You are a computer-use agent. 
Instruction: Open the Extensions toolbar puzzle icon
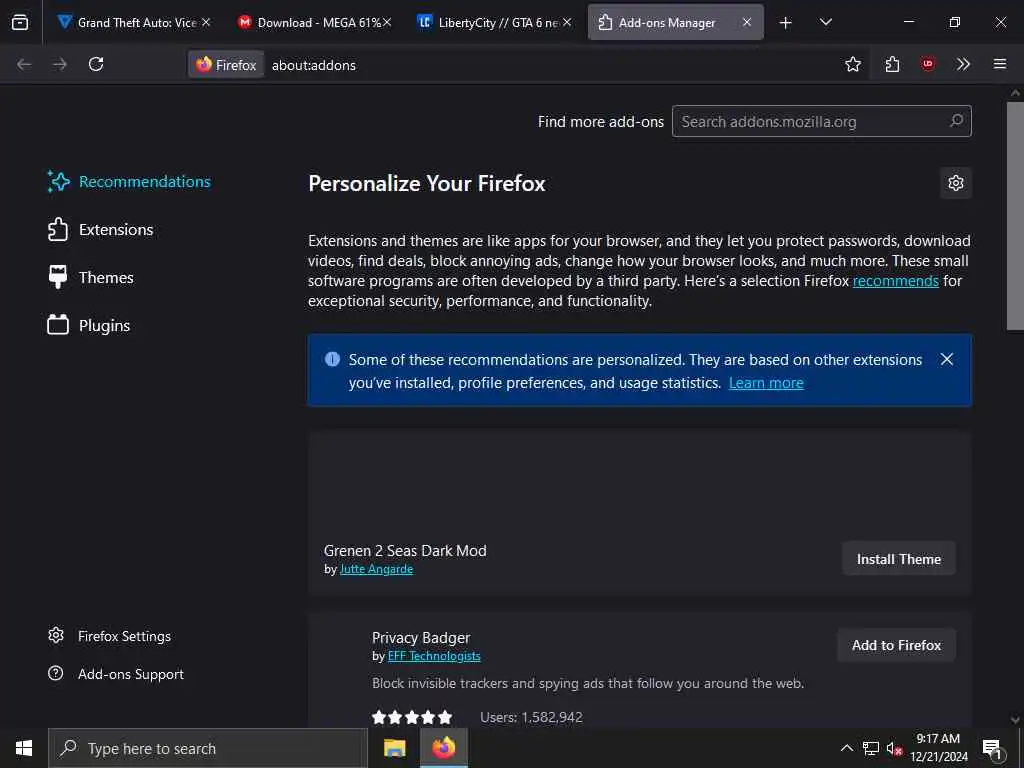pos(892,64)
